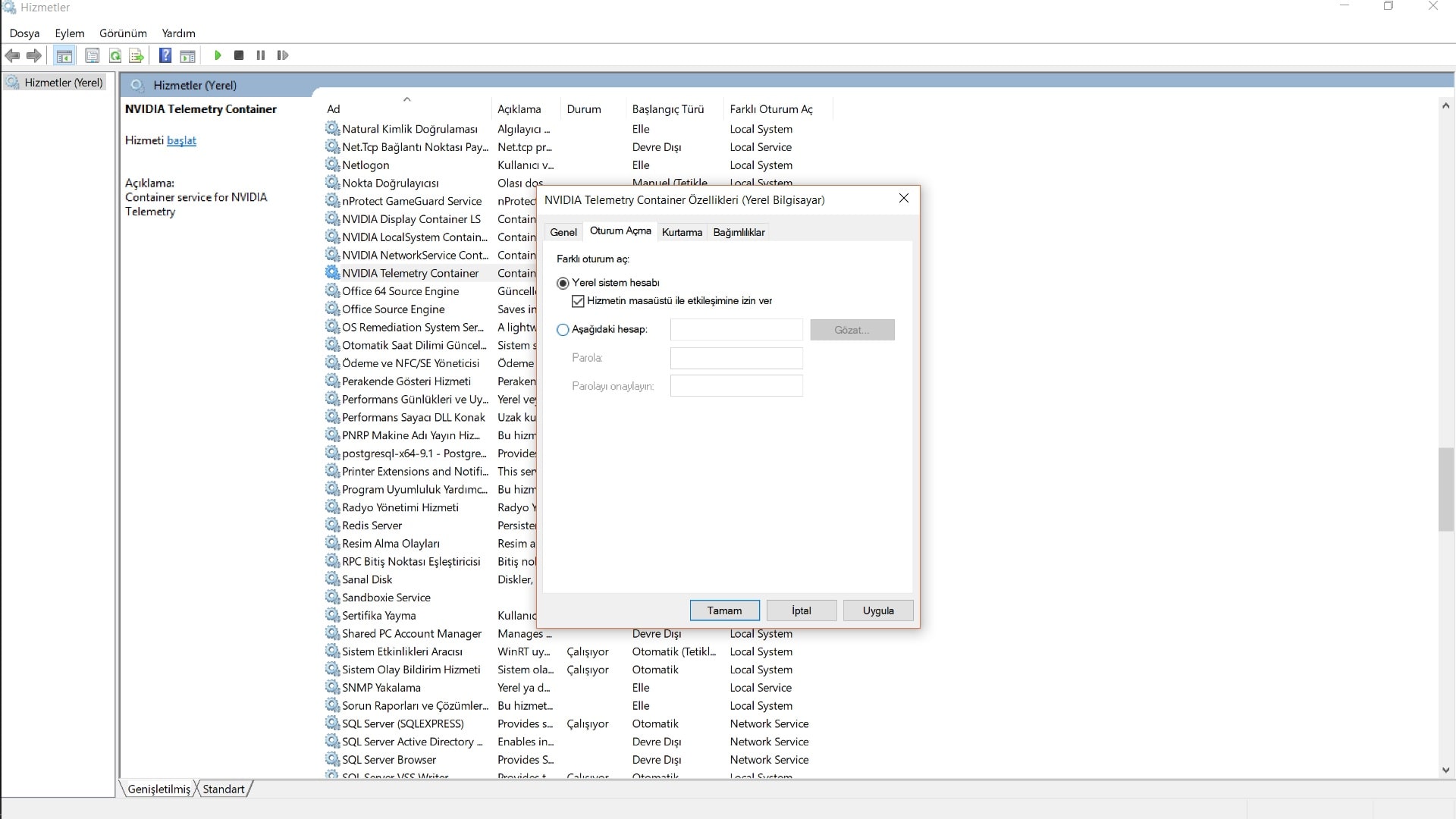1456x819 pixels.
Task: Click the Parola input field
Action: 737,358
